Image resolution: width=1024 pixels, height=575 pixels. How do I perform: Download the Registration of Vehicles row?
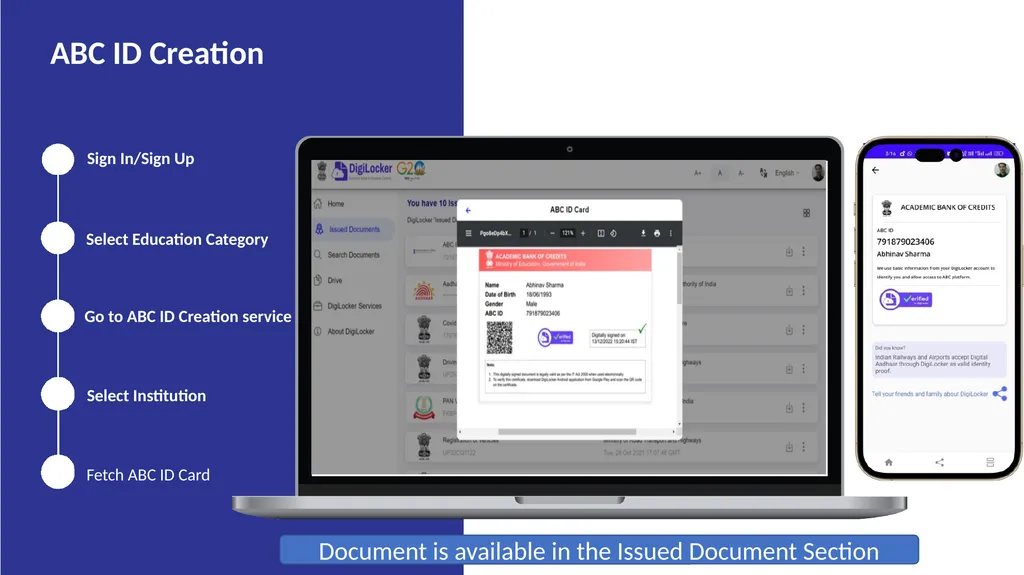[x=789, y=448]
